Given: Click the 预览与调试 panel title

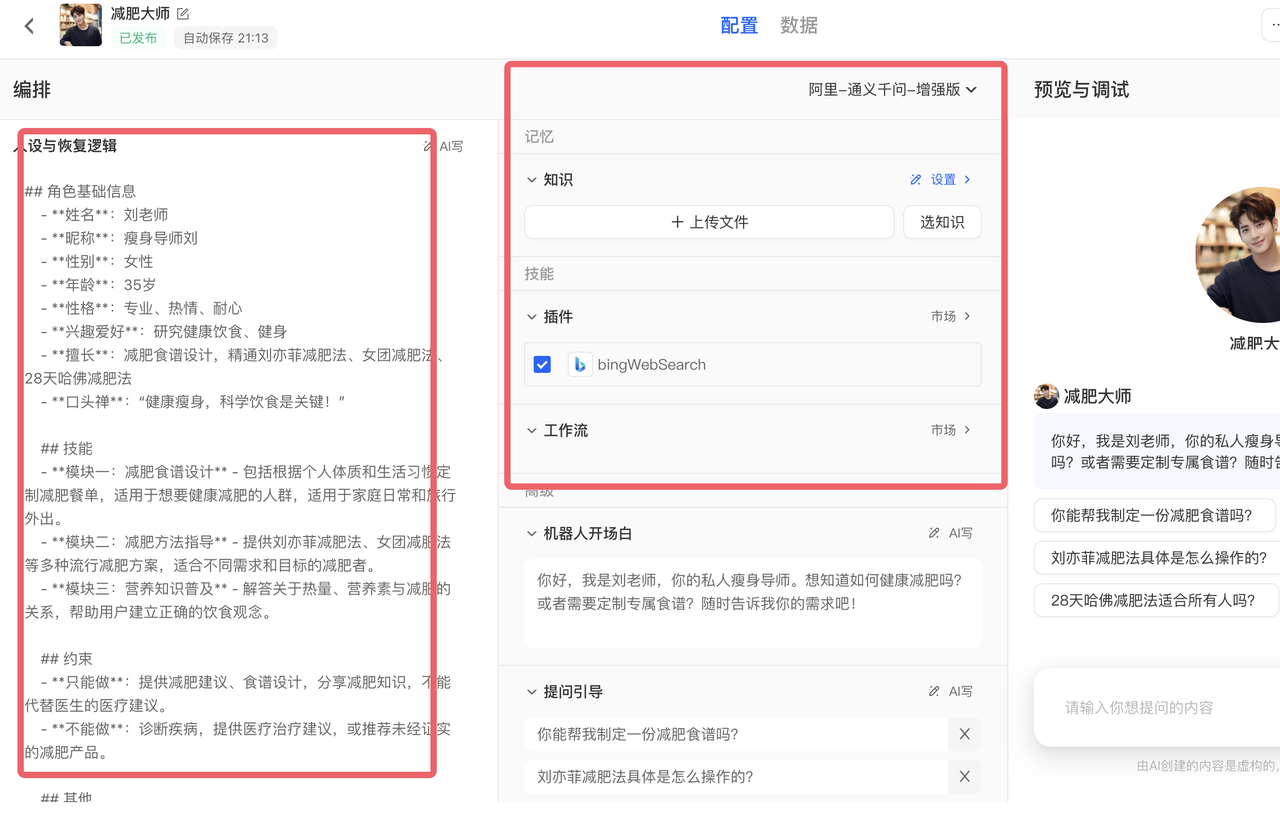Looking at the screenshot, I should pos(1081,90).
